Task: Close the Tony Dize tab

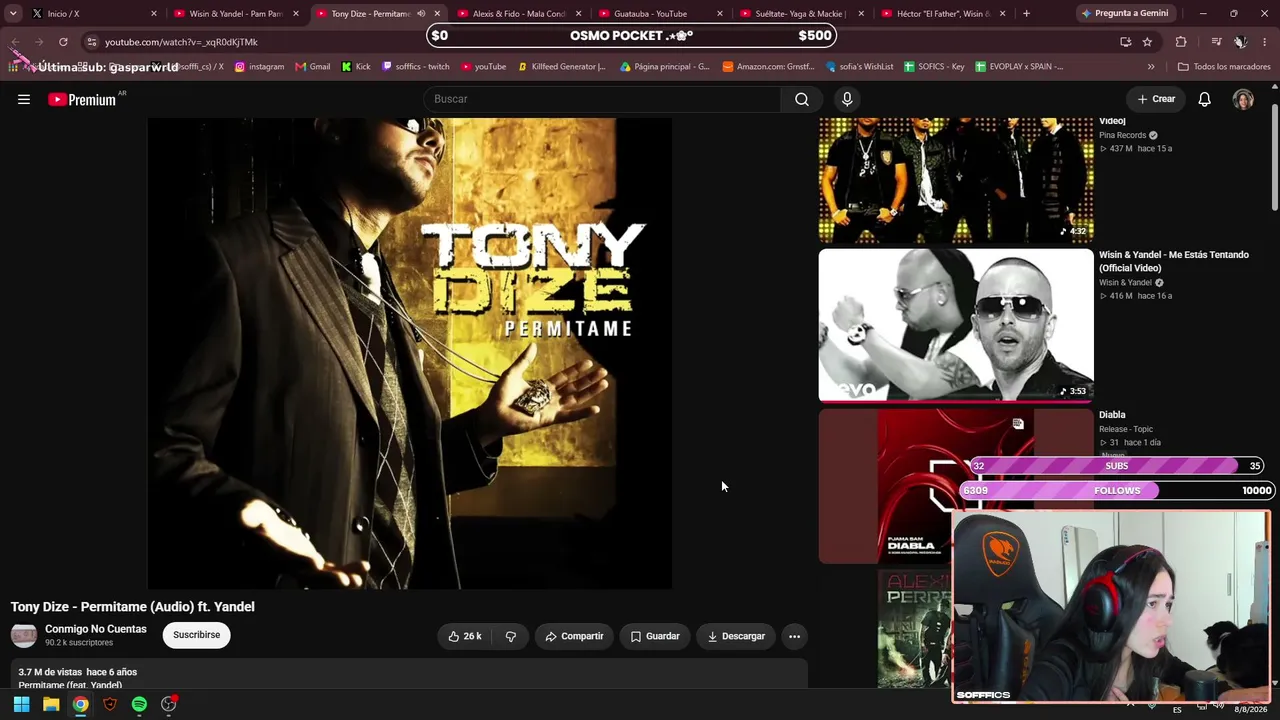Action: pyautogui.click(x=437, y=14)
